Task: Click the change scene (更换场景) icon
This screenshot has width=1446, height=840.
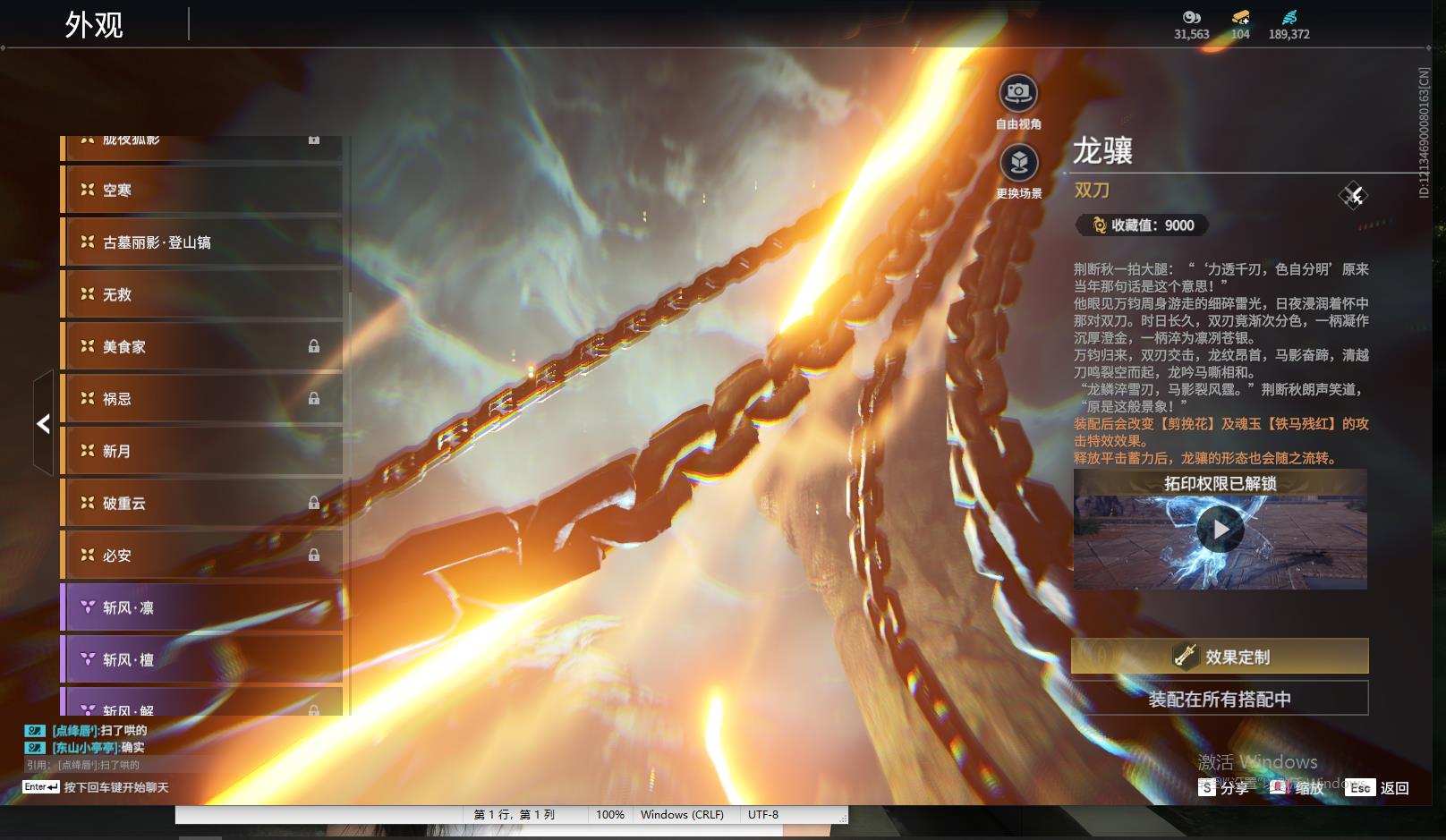Action: click(x=1018, y=162)
